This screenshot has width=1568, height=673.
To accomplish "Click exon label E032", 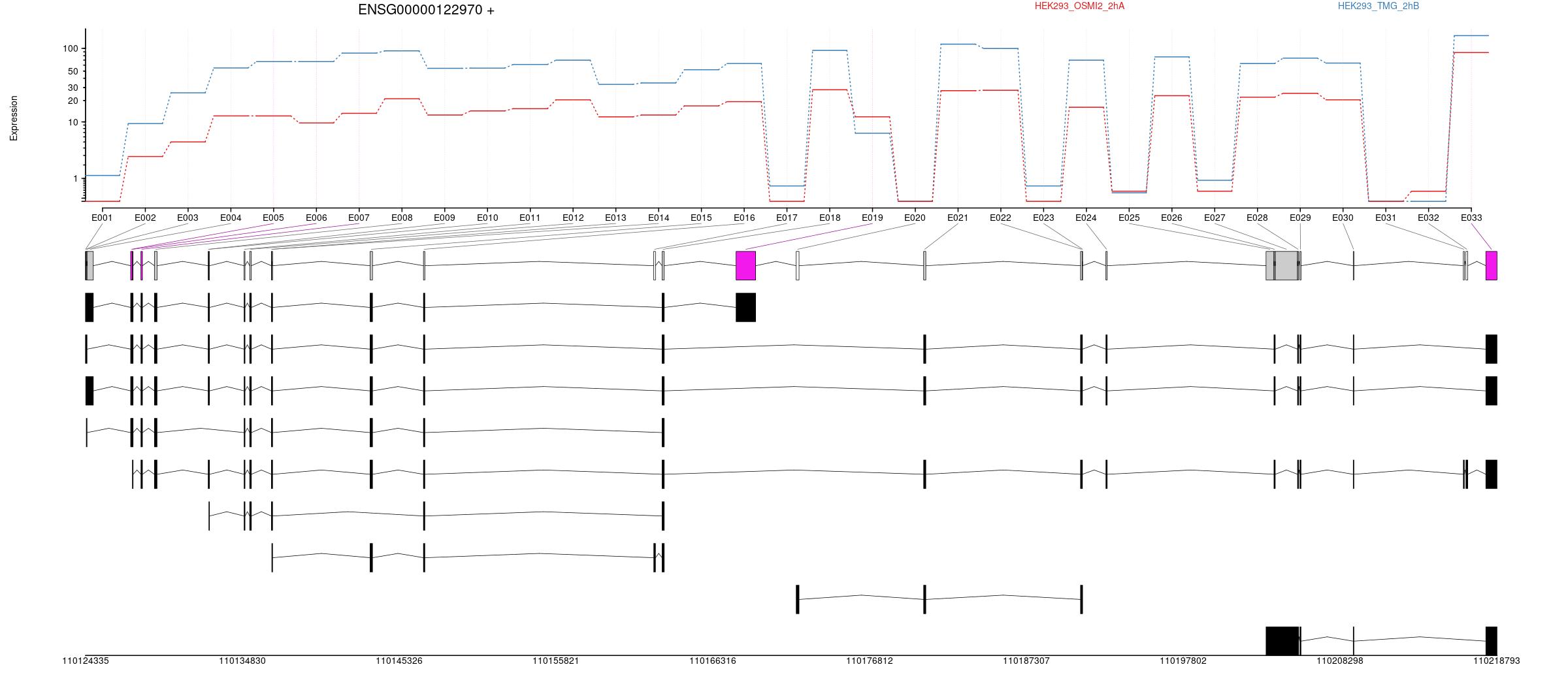I will [1428, 218].
